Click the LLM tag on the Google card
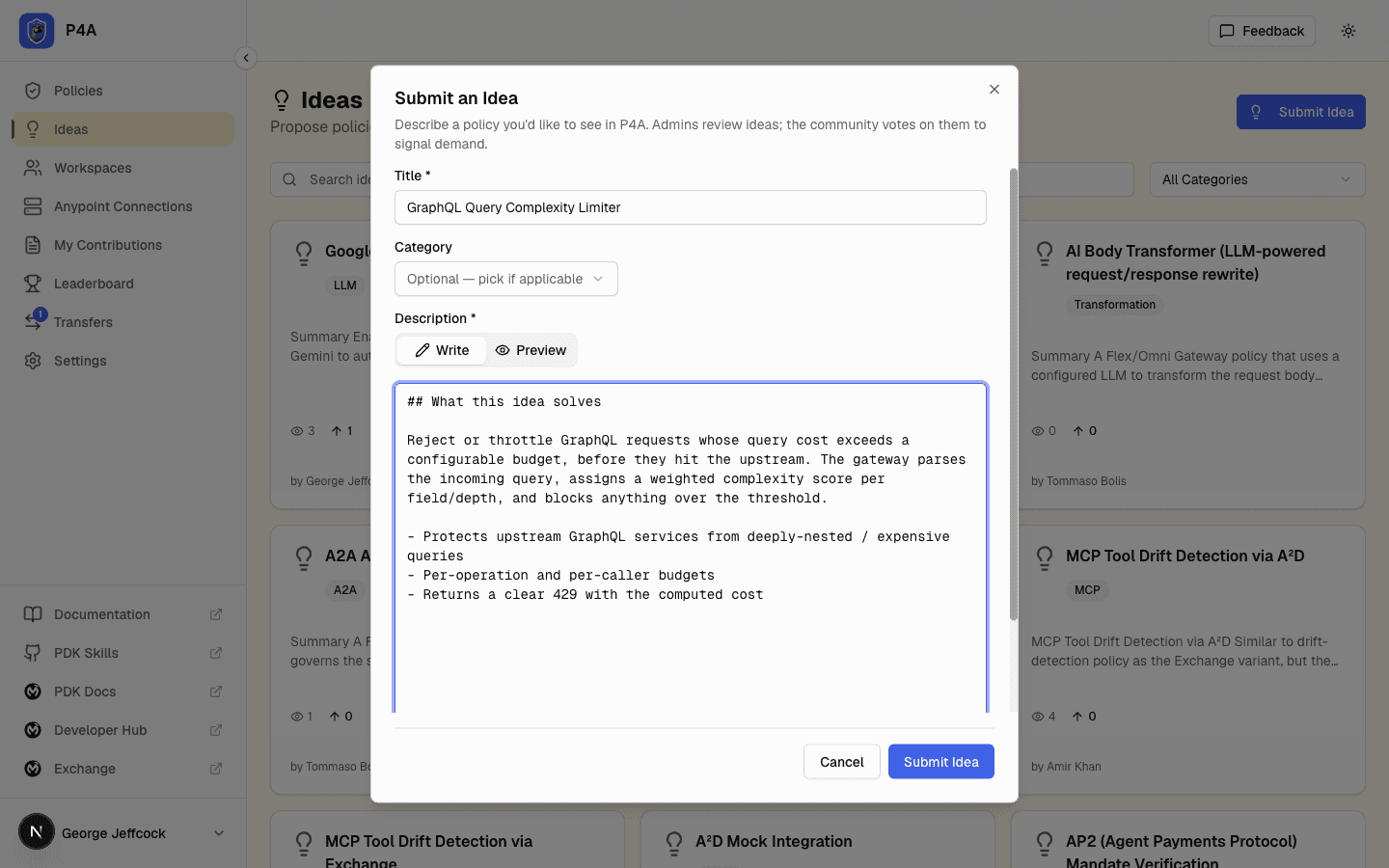 tap(345, 285)
